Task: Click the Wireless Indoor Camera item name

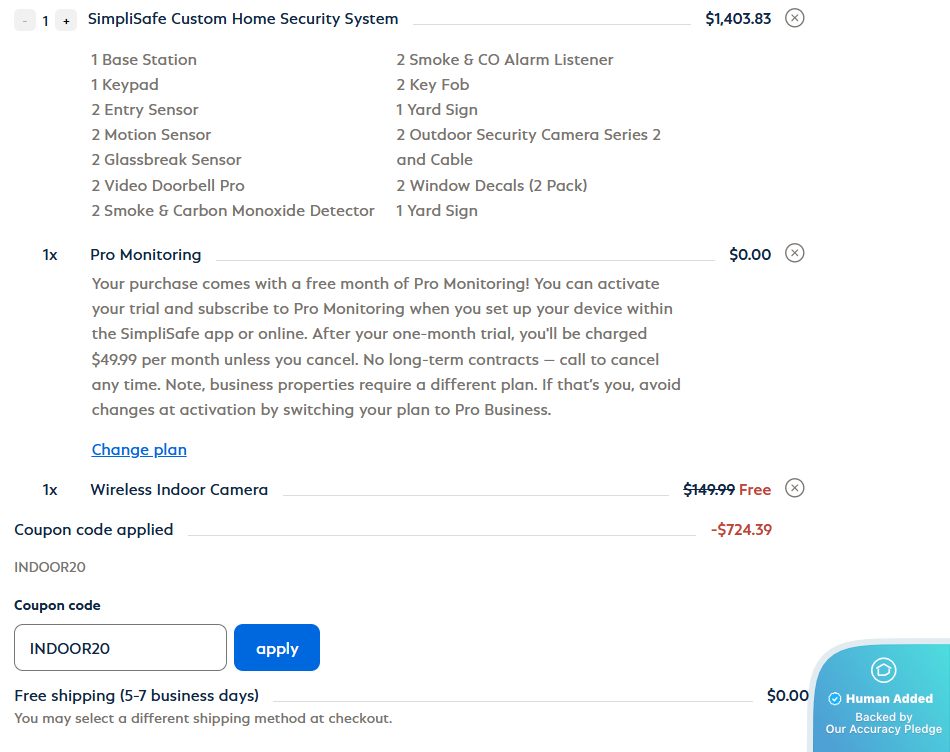Action: pos(179,489)
